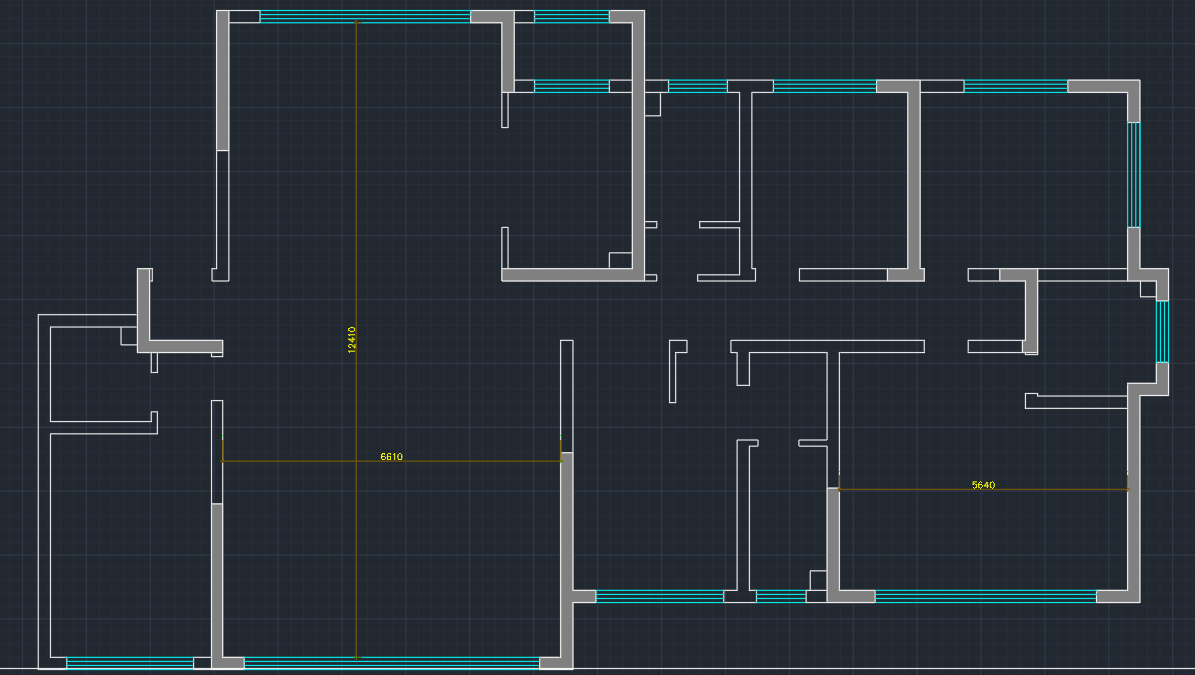Select the 12410 vertical dimension text

(x=351, y=339)
